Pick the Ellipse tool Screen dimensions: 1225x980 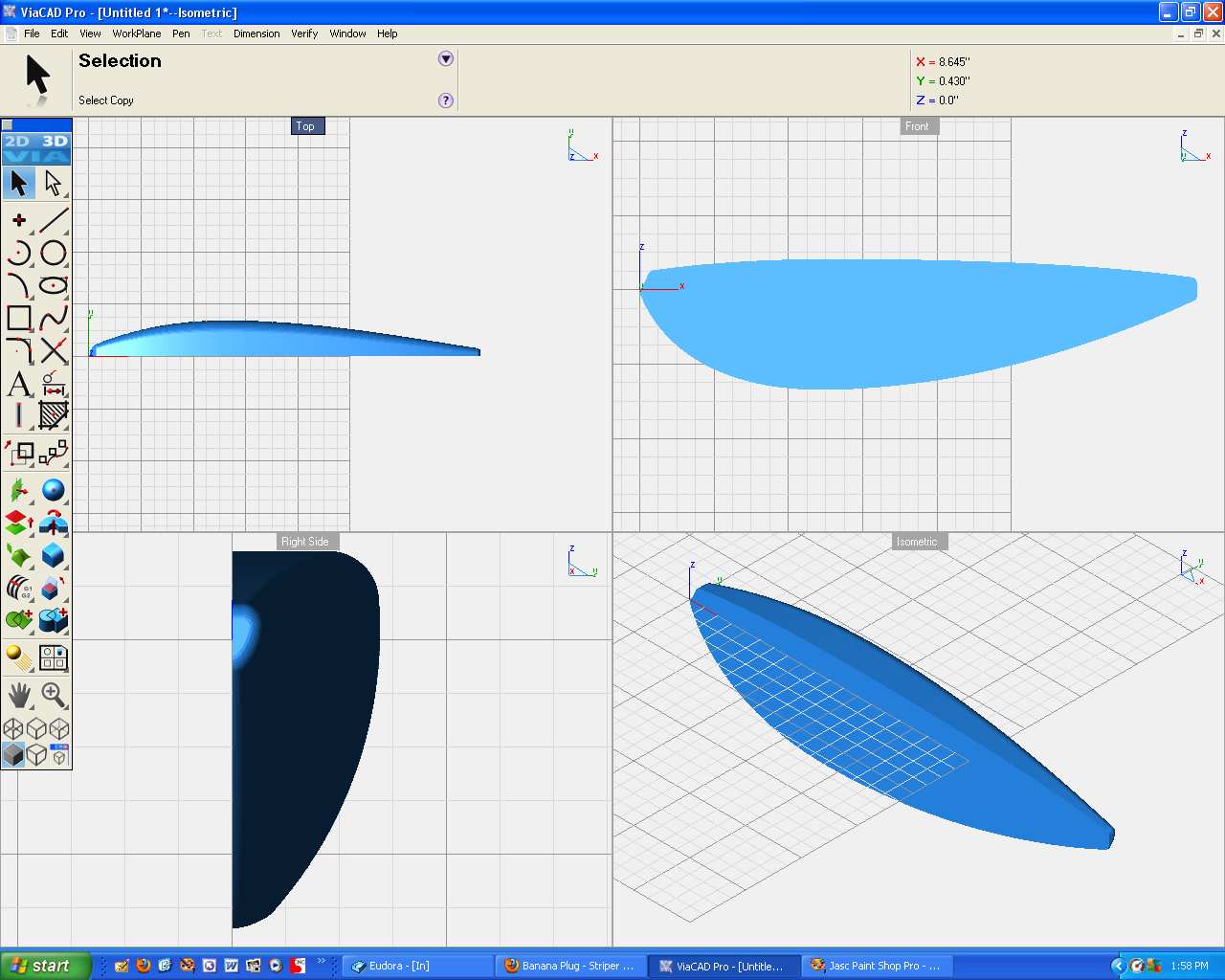click(54, 285)
